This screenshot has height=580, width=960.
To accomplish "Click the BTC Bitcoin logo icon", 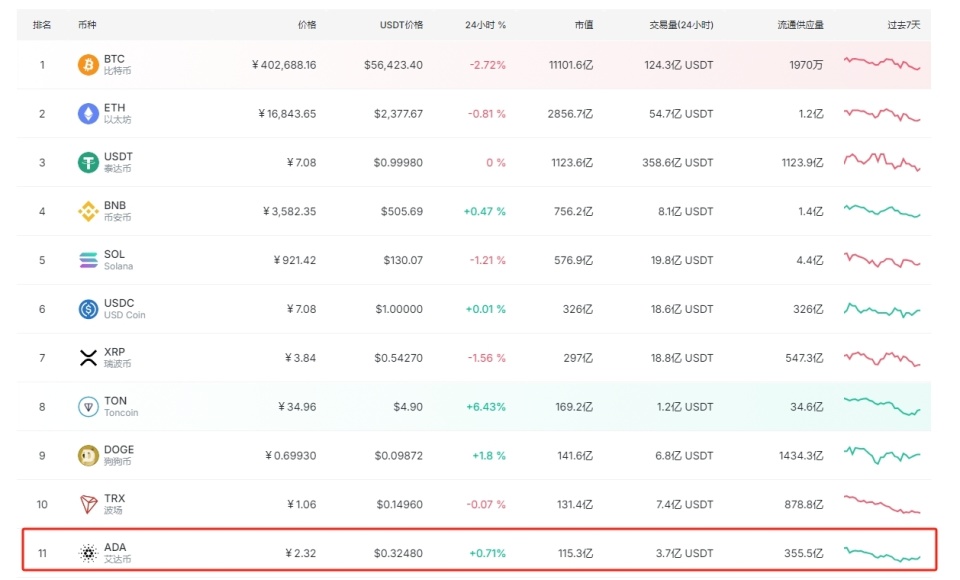I will click(88, 65).
